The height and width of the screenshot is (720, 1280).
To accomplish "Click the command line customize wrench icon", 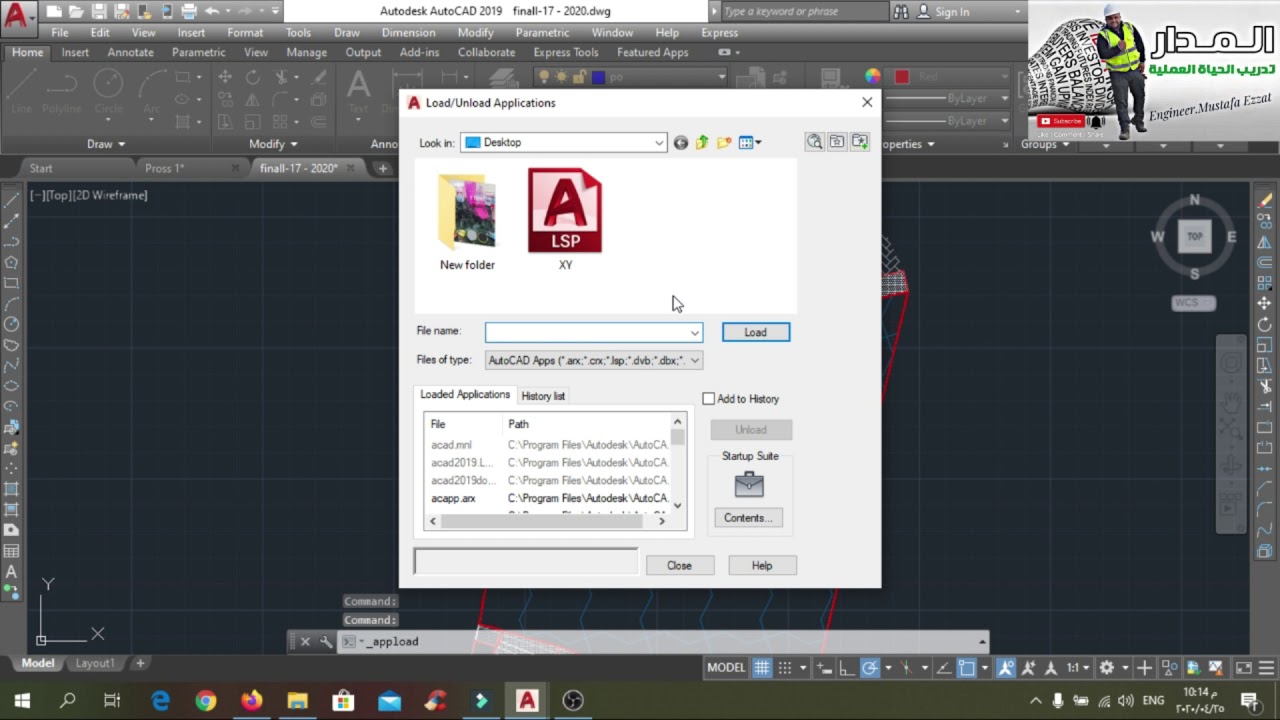I will point(326,642).
